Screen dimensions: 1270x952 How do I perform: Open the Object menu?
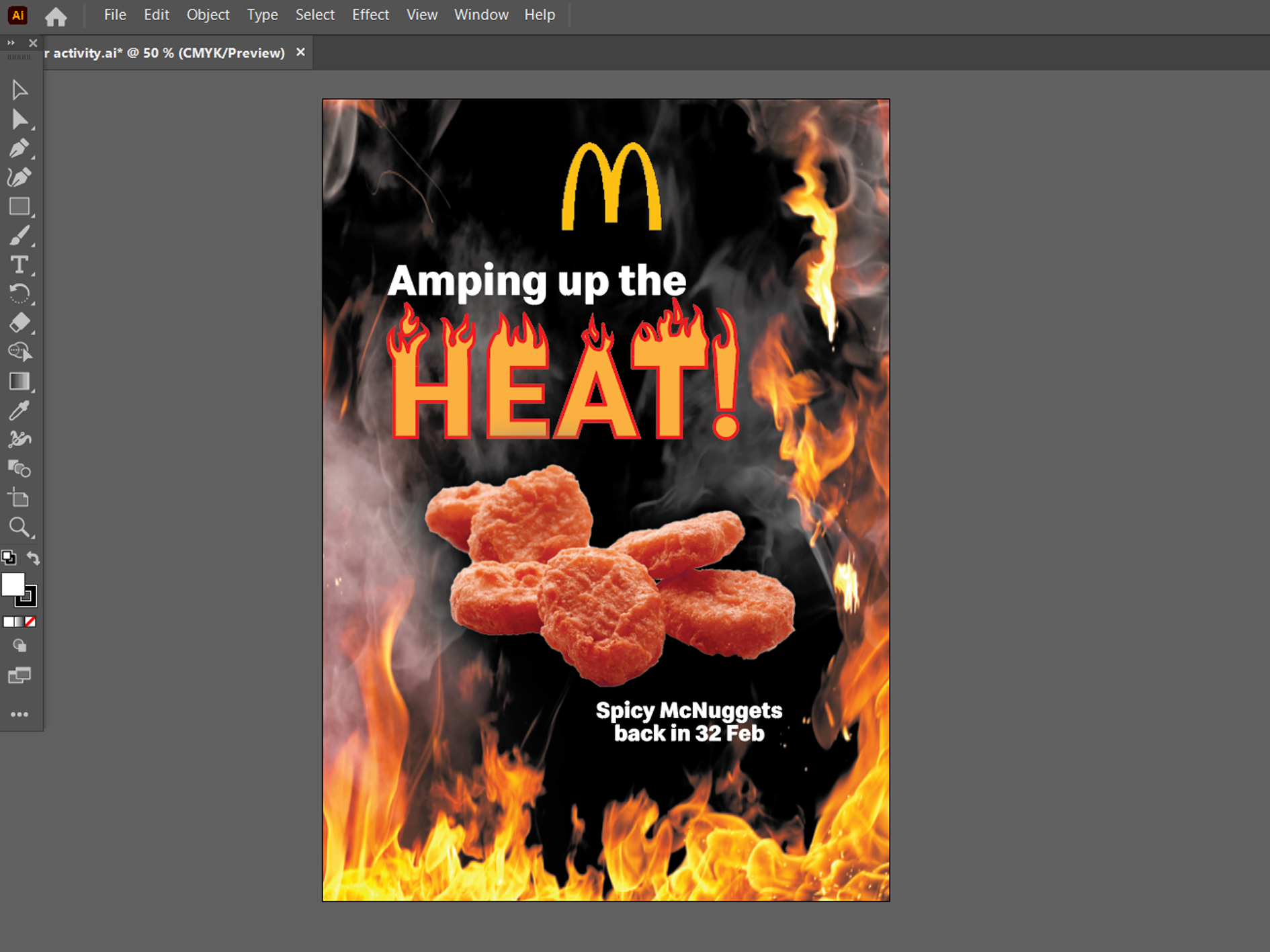(208, 15)
